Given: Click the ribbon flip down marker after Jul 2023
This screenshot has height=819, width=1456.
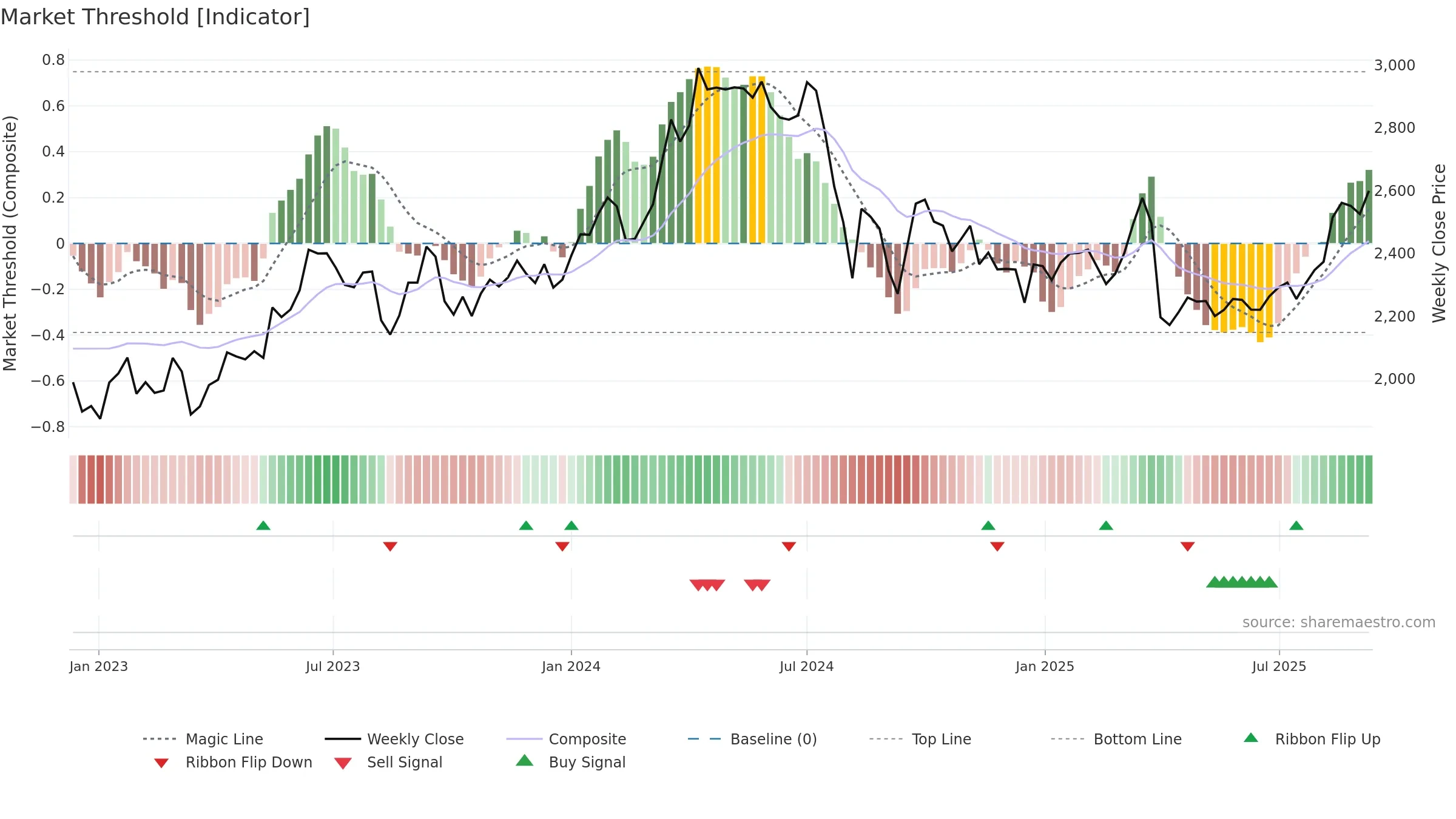Looking at the screenshot, I should (x=390, y=547).
